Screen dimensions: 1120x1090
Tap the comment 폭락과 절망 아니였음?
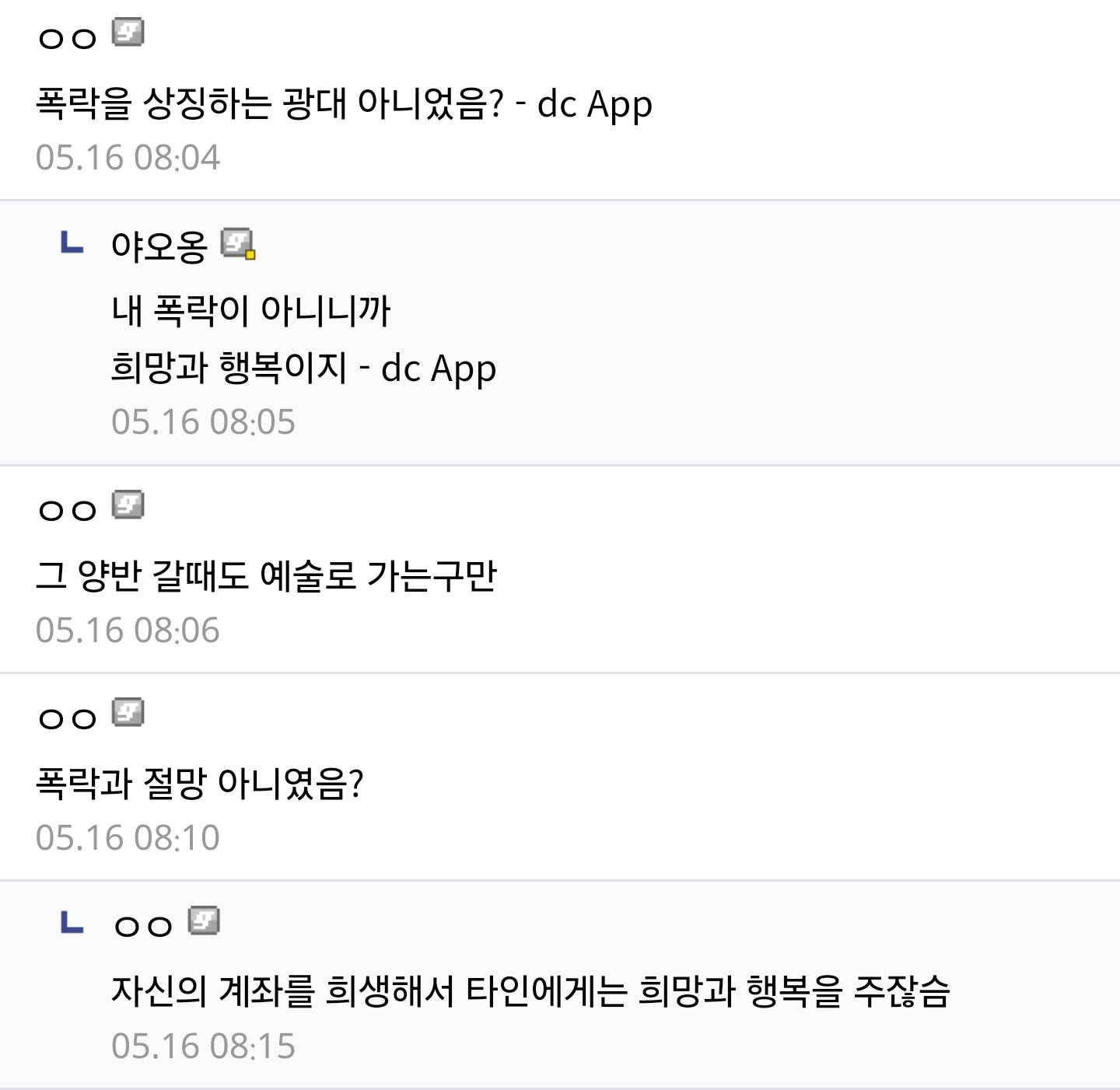click(200, 783)
